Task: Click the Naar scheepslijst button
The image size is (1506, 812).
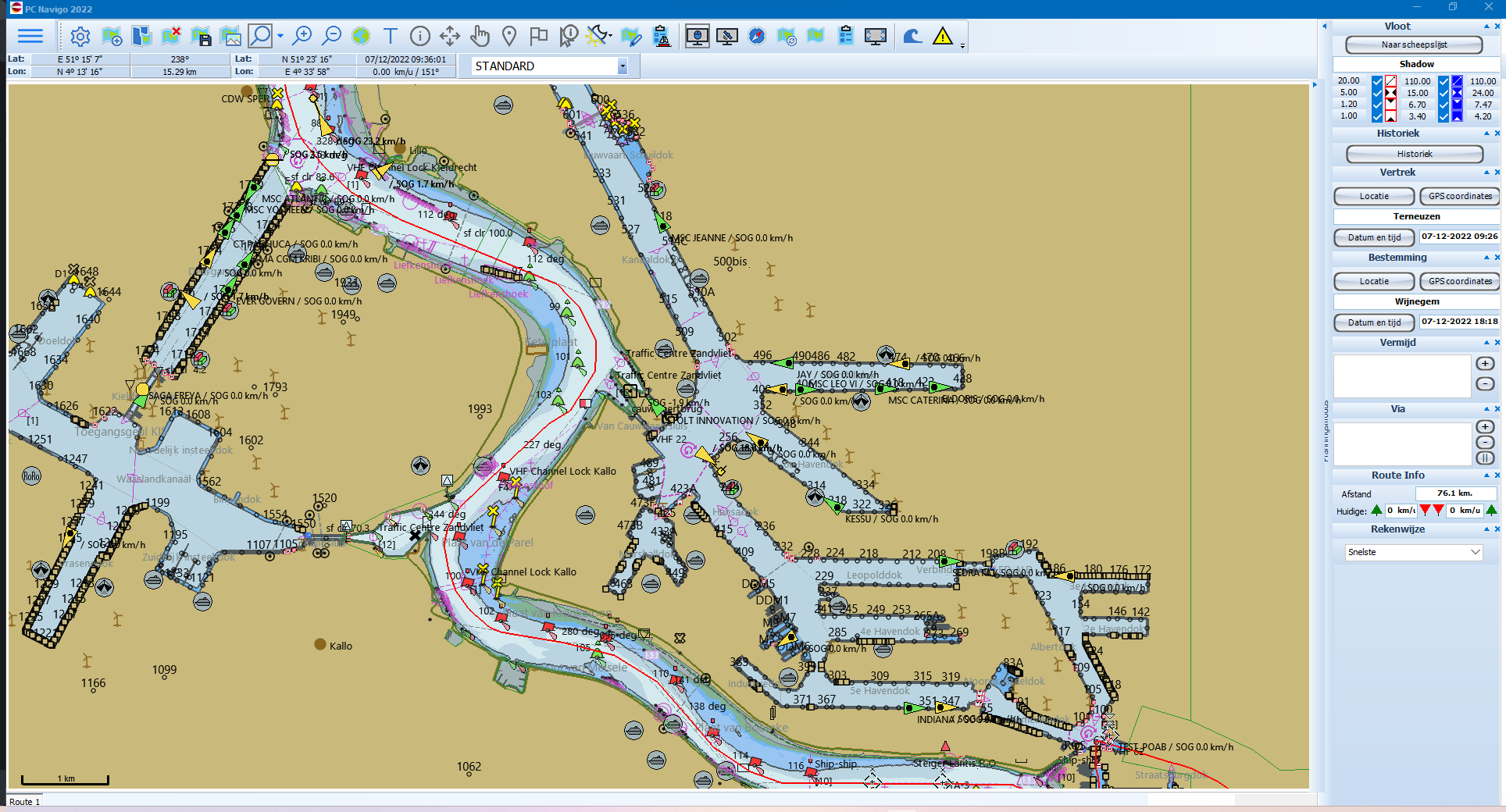Action: click(x=1413, y=45)
